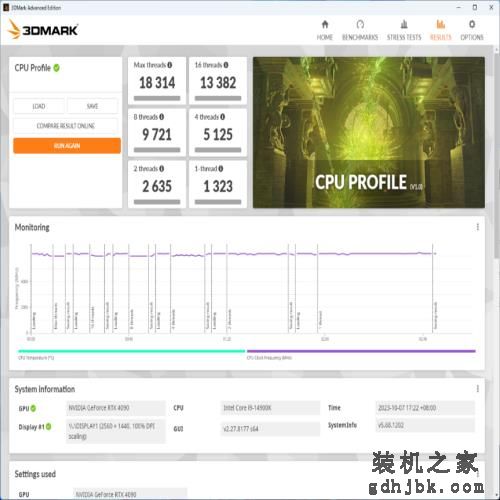This screenshot has width=500, height=500.
Task: Select the STRESS TESTS tab label
Action: pyautogui.click(x=404, y=37)
